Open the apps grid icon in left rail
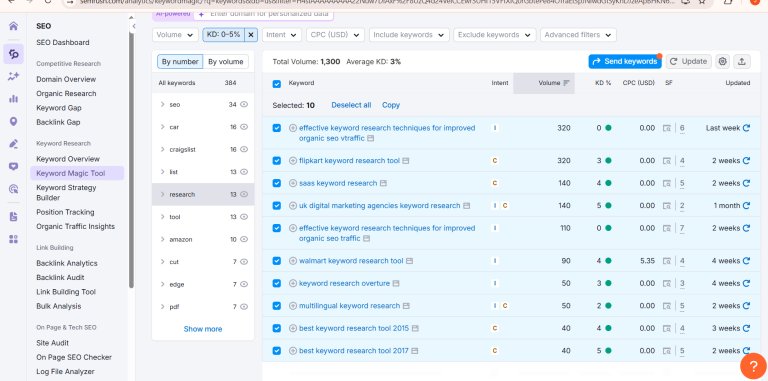Image resolution: width=768 pixels, height=381 pixels. pyautogui.click(x=13, y=239)
